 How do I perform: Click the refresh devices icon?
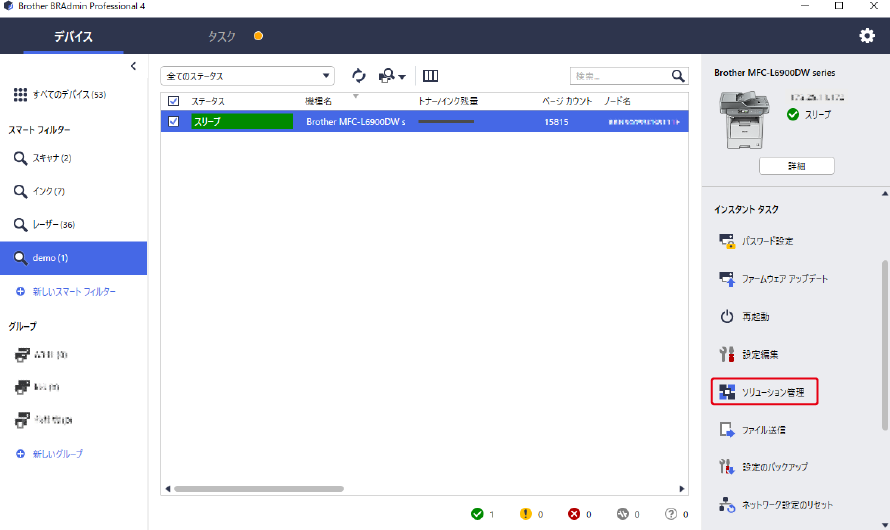point(359,76)
